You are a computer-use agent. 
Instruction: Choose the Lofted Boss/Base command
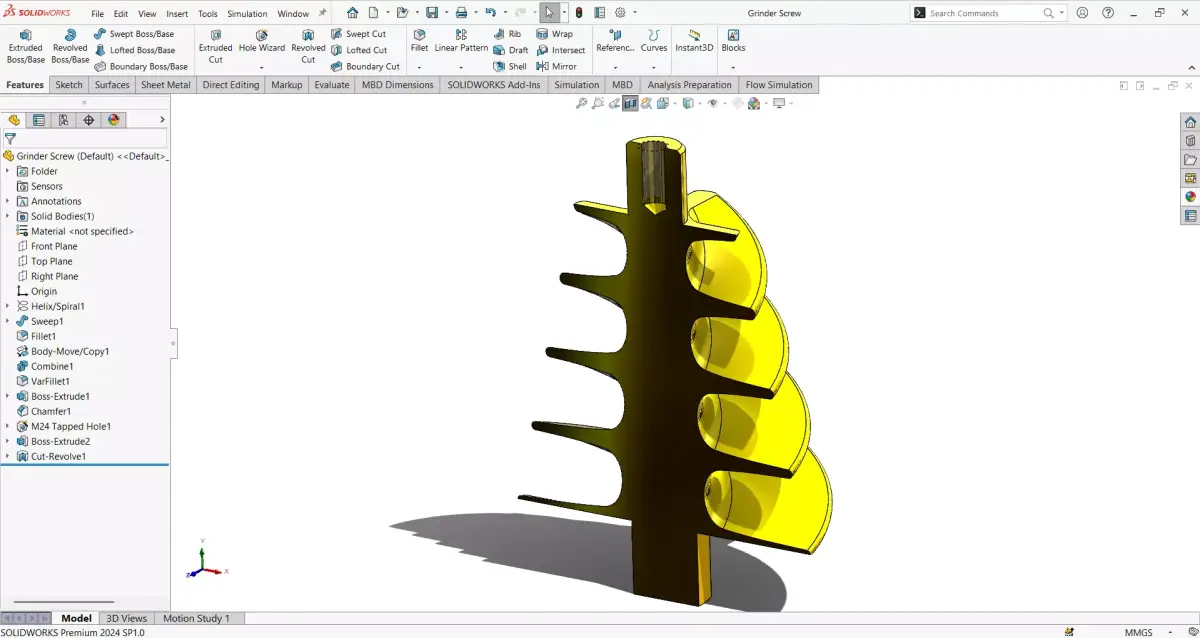[x=134, y=50]
